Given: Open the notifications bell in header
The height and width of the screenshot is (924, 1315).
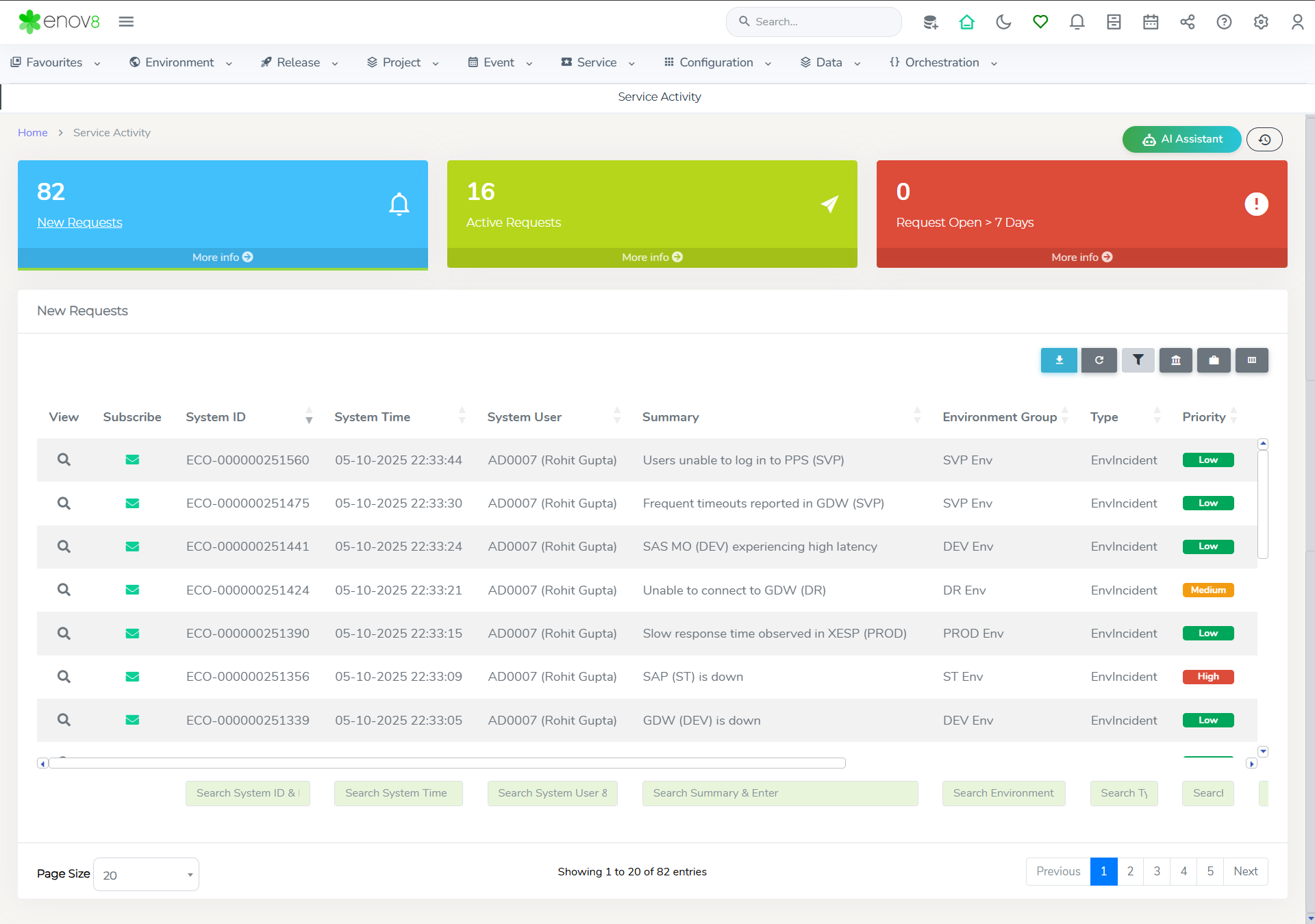Looking at the screenshot, I should point(1077,22).
